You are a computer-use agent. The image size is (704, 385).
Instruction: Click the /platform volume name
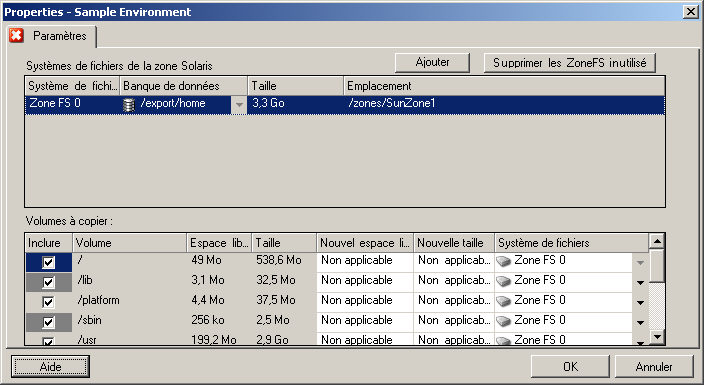pos(98,301)
